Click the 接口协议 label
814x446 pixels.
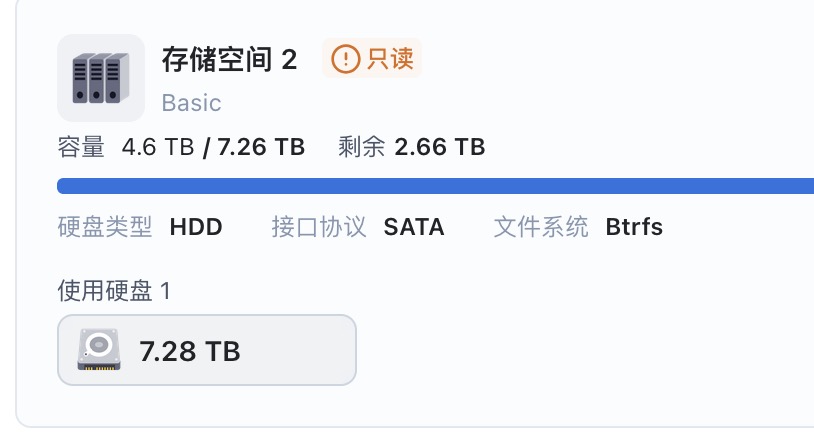pos(319,227)
